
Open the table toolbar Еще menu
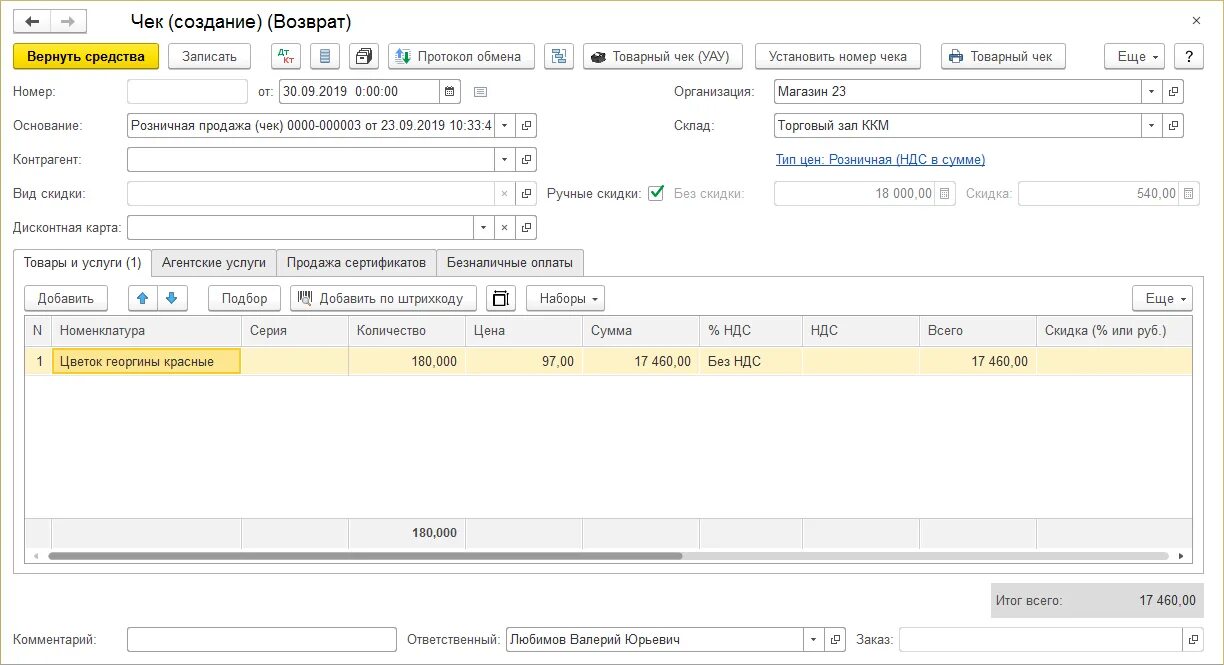[x=1162, y=298]
